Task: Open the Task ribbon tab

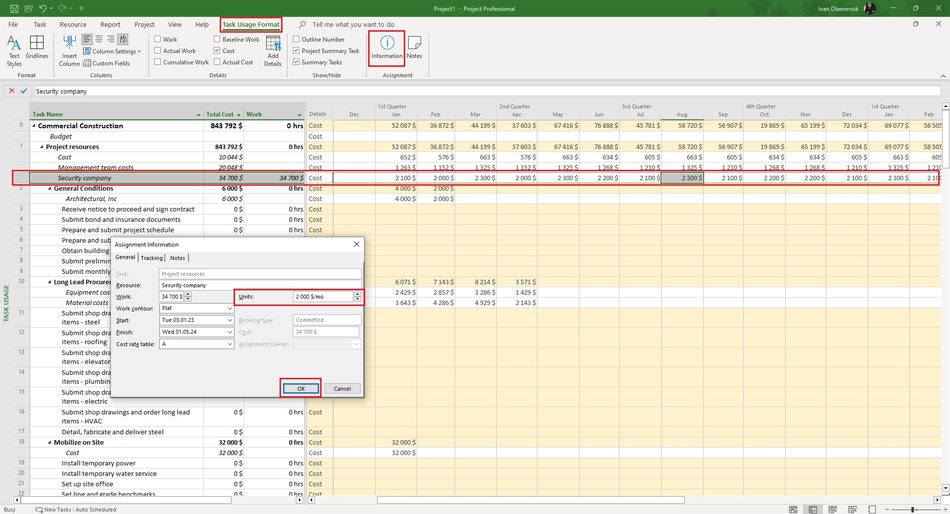Action: [40, 24]
